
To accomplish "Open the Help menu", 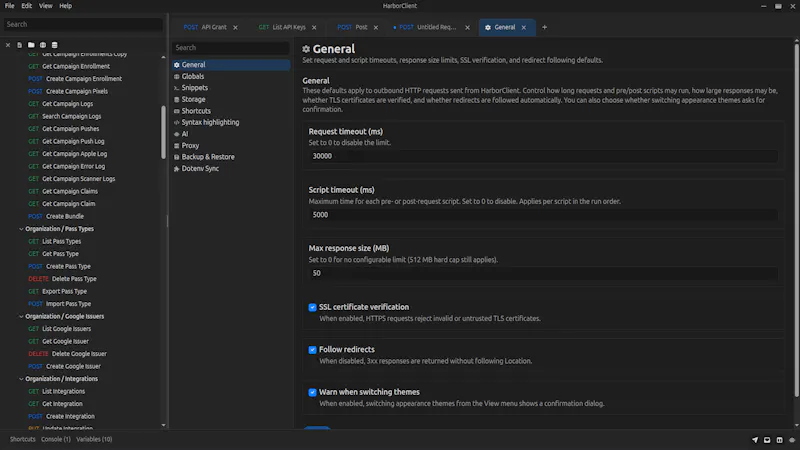I will pos(65,6).
